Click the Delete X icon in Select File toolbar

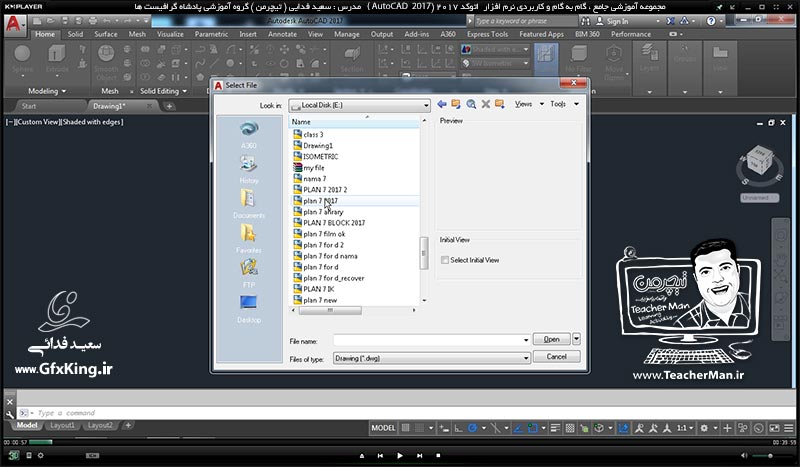coord(486,104)
